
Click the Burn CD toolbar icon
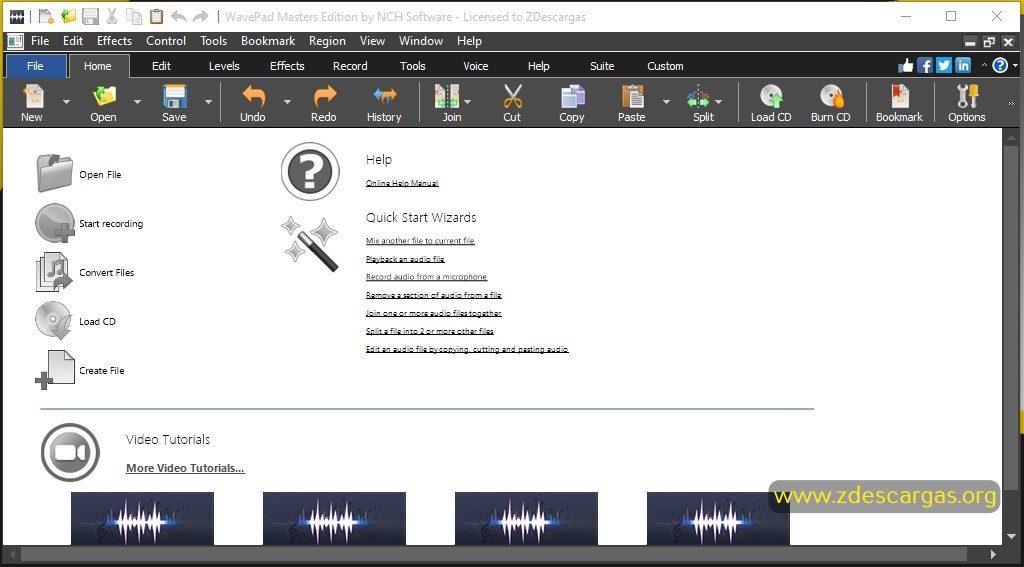(831, 97)
